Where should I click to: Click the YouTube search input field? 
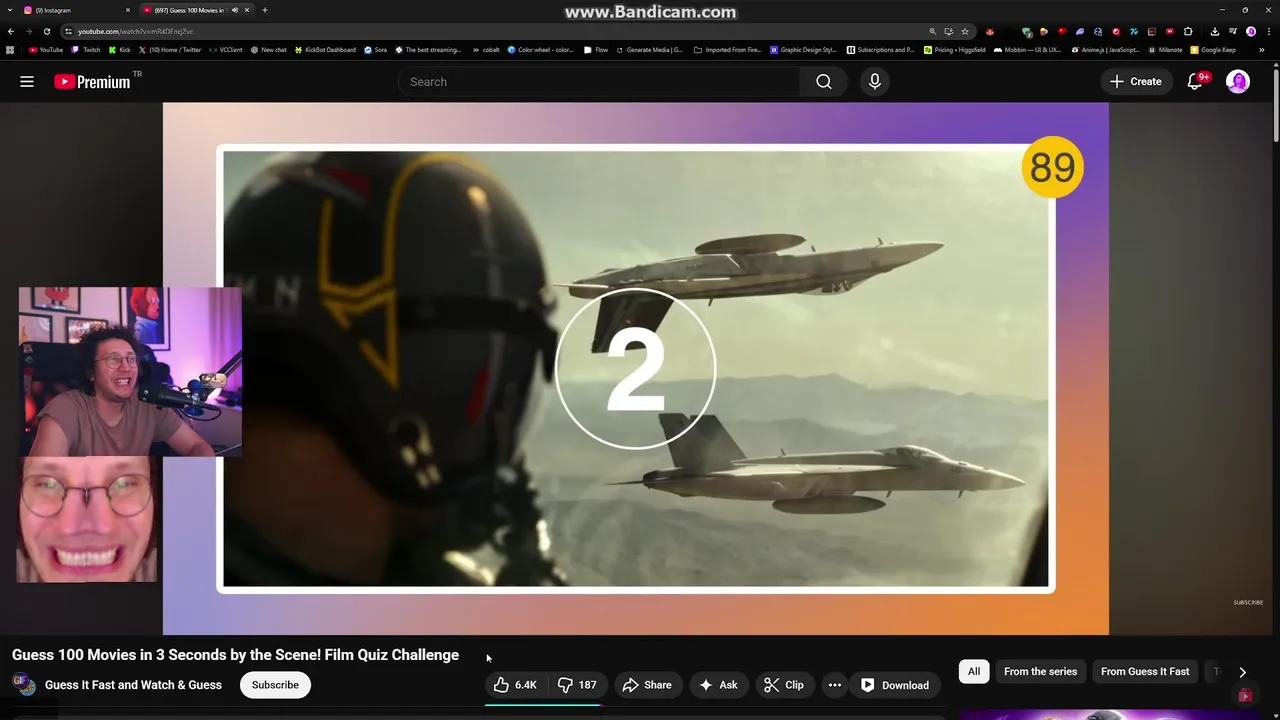(600, 82)
